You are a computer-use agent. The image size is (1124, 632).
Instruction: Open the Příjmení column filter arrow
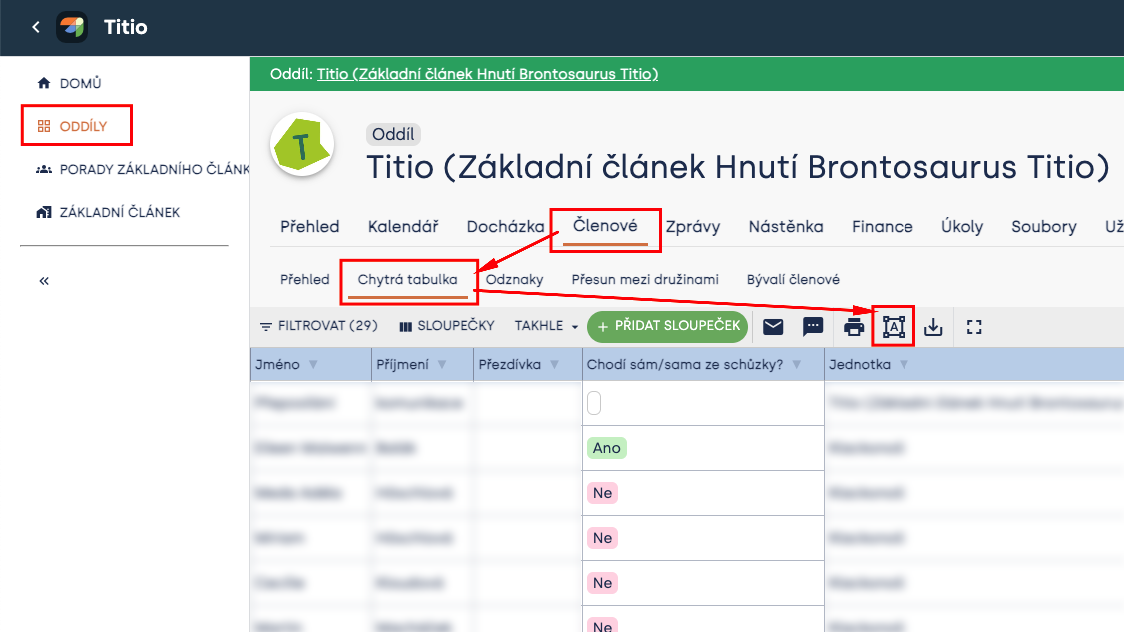(x=442, y=365)
